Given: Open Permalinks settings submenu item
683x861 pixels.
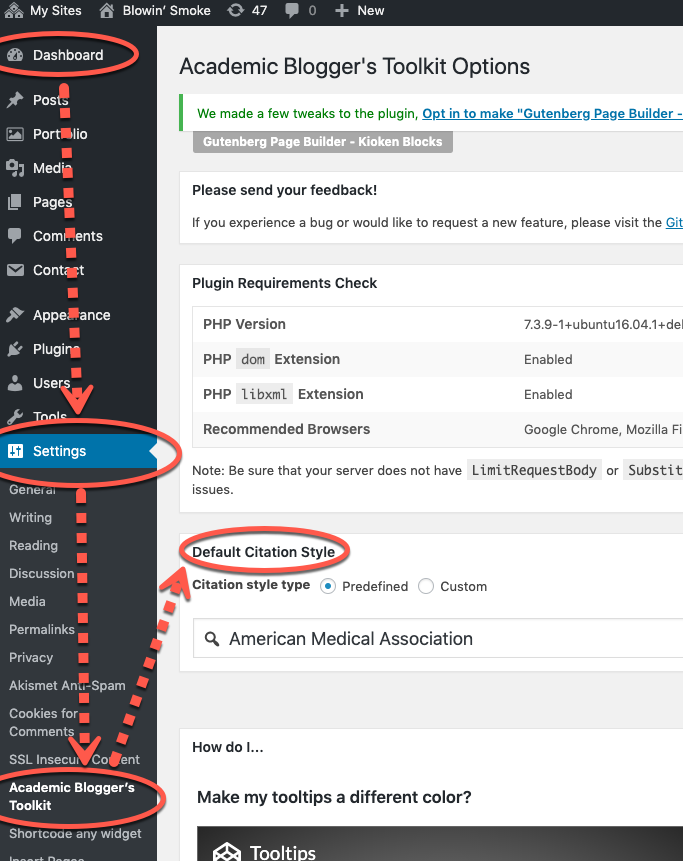Looking at the screenshot, I should (x=41, y=629).
